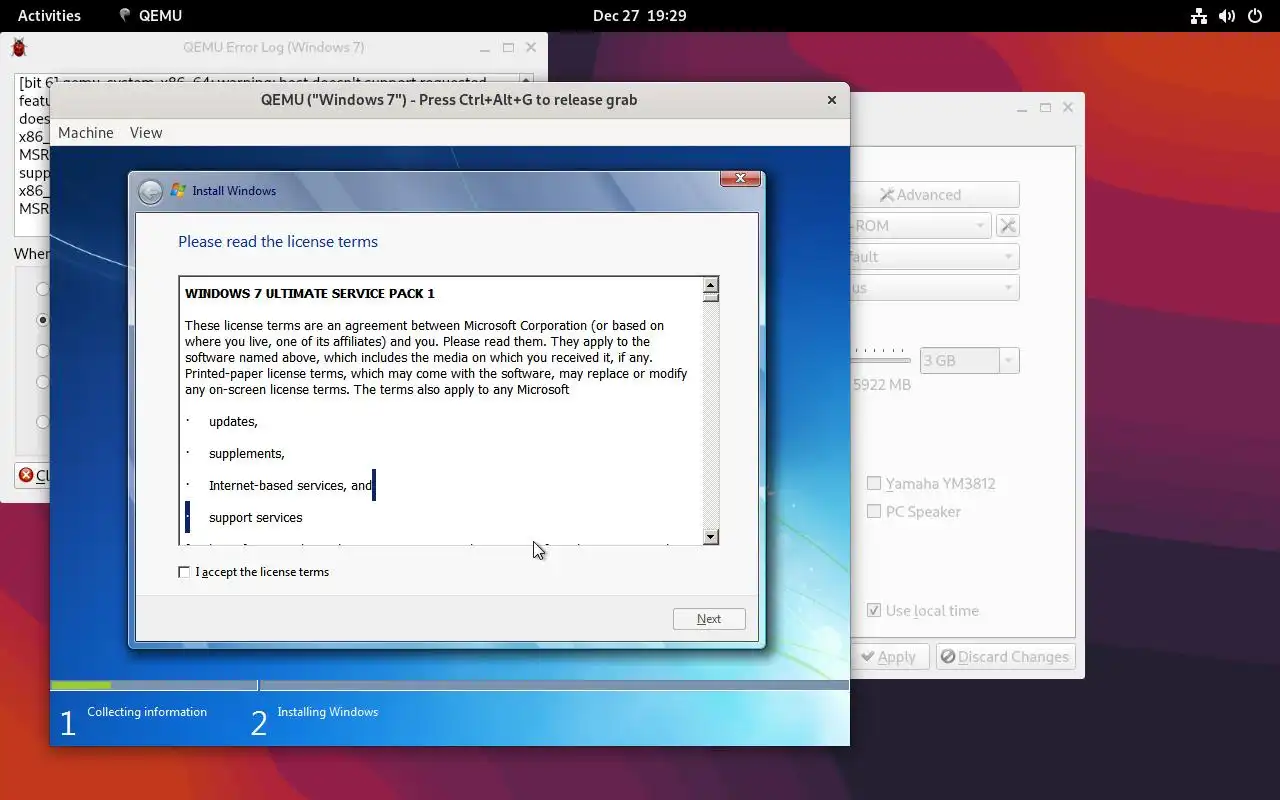Open the volume icon in top bar
Image resolution: width=1280 pixels, height=800 pixels.
pyautogui.click(x=1227, y=15)
